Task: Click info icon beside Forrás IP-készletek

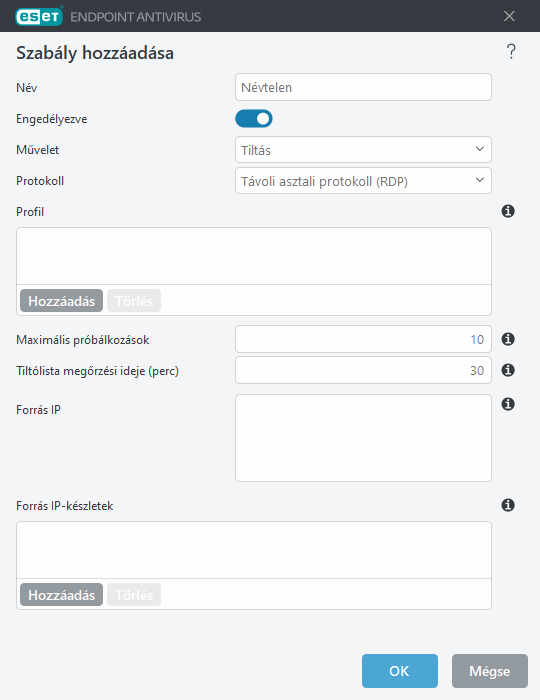Action: point(508,505)
